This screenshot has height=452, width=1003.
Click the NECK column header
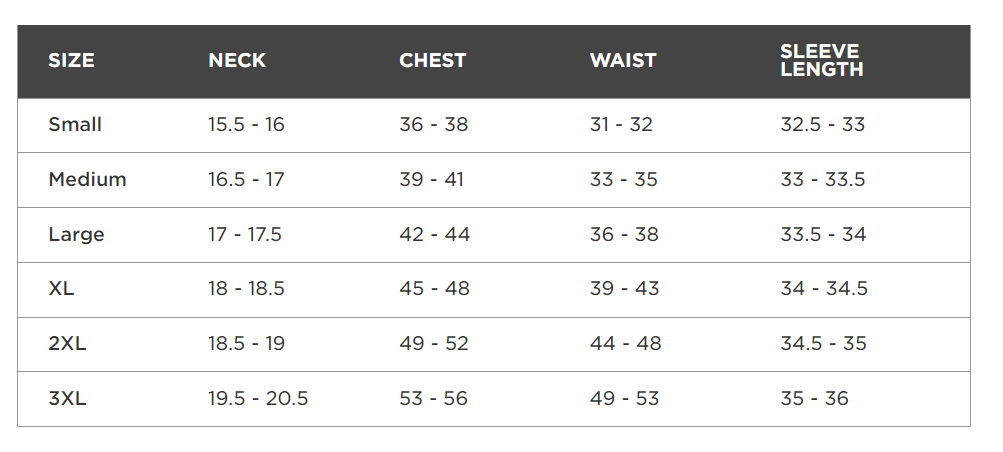coord(237,61)
